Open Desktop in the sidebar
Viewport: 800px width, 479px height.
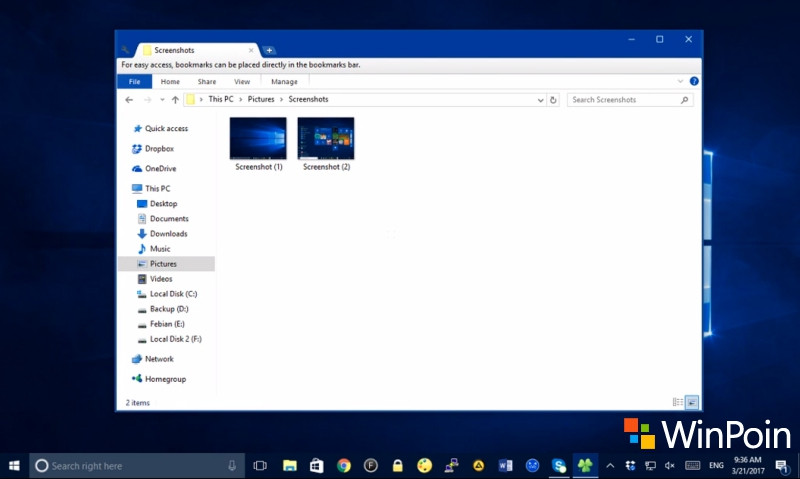(157, 204)
